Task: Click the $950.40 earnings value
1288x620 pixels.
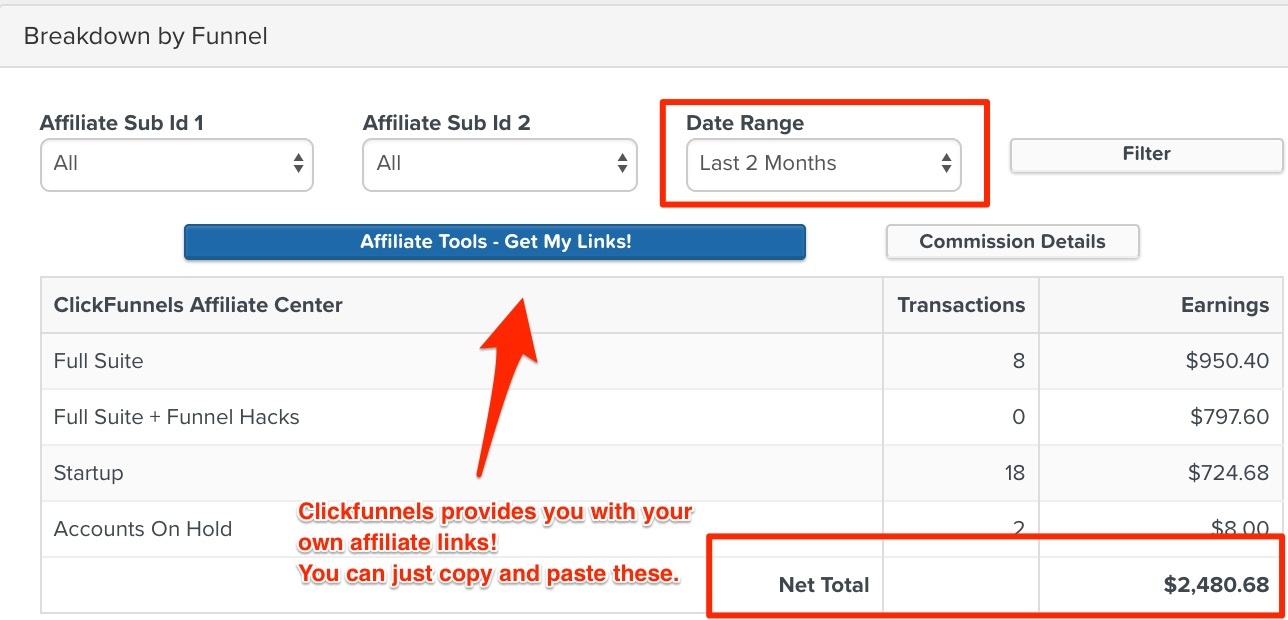Action: coord(1228,361)
